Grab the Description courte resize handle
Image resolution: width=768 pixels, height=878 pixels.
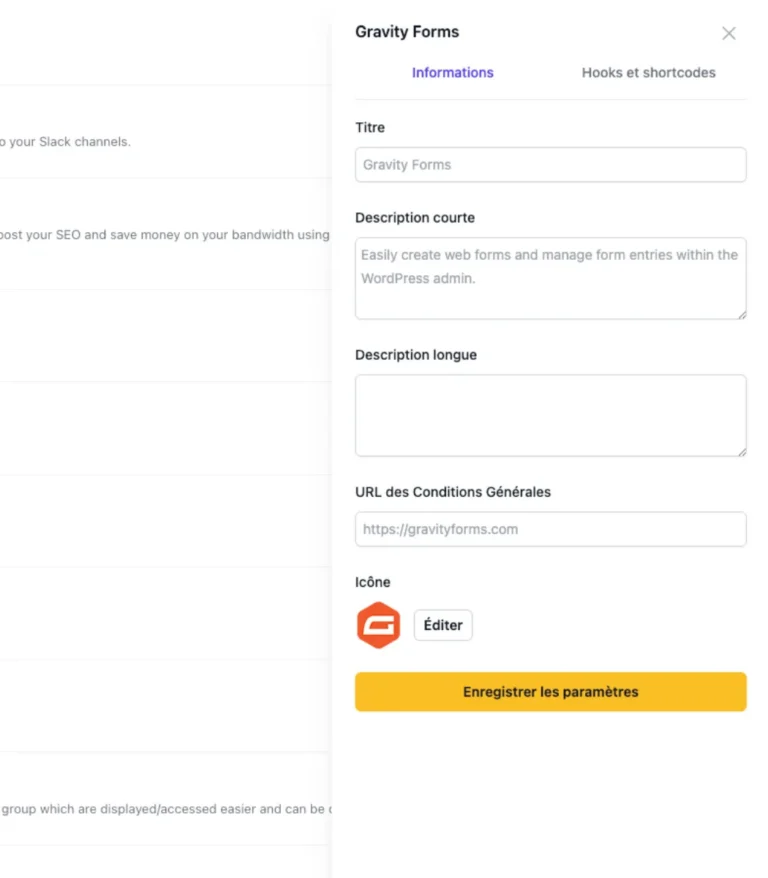coord(741,314)
